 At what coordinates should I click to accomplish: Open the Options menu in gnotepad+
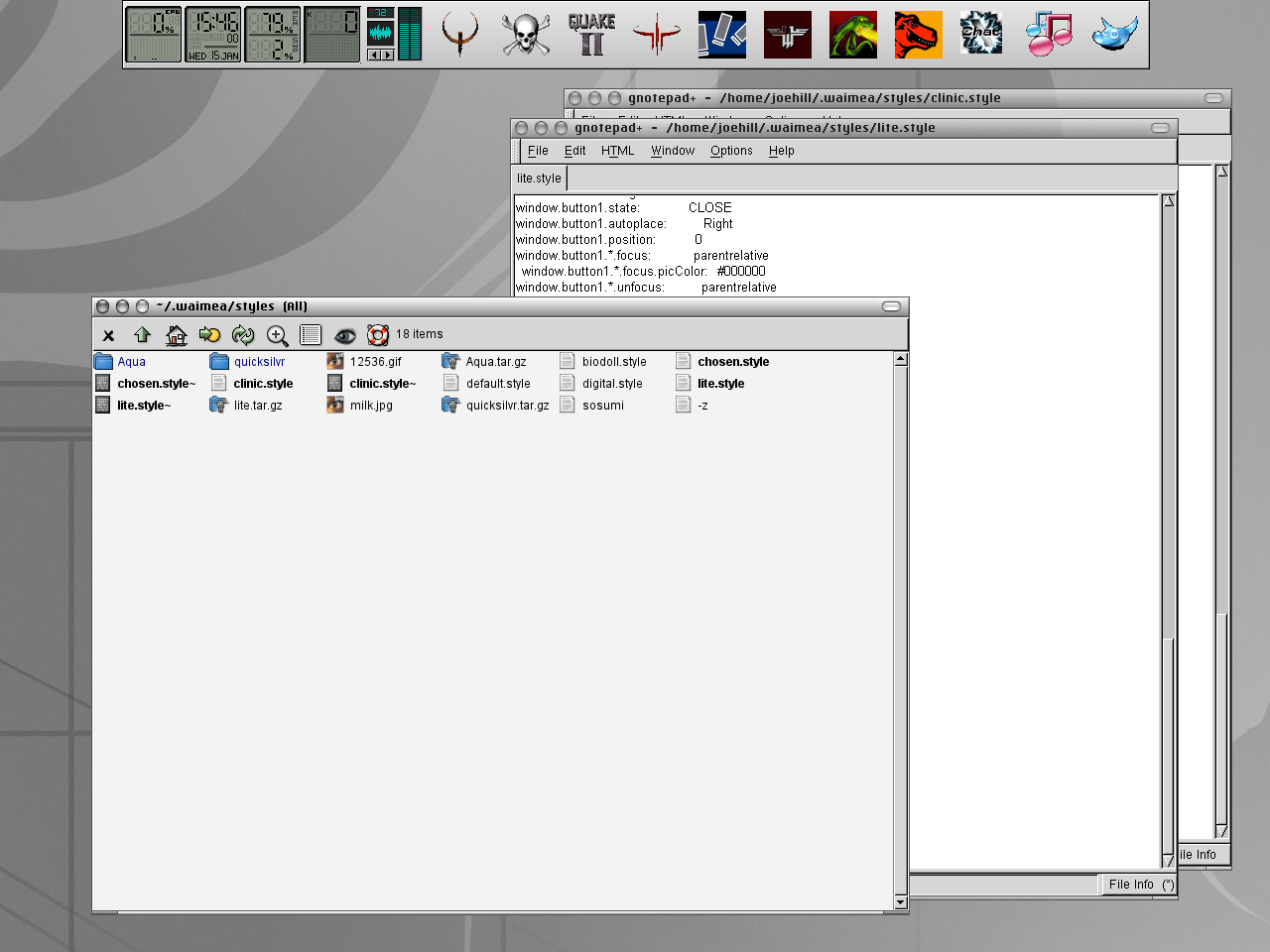pyautogui.click(x=731, y=151)
